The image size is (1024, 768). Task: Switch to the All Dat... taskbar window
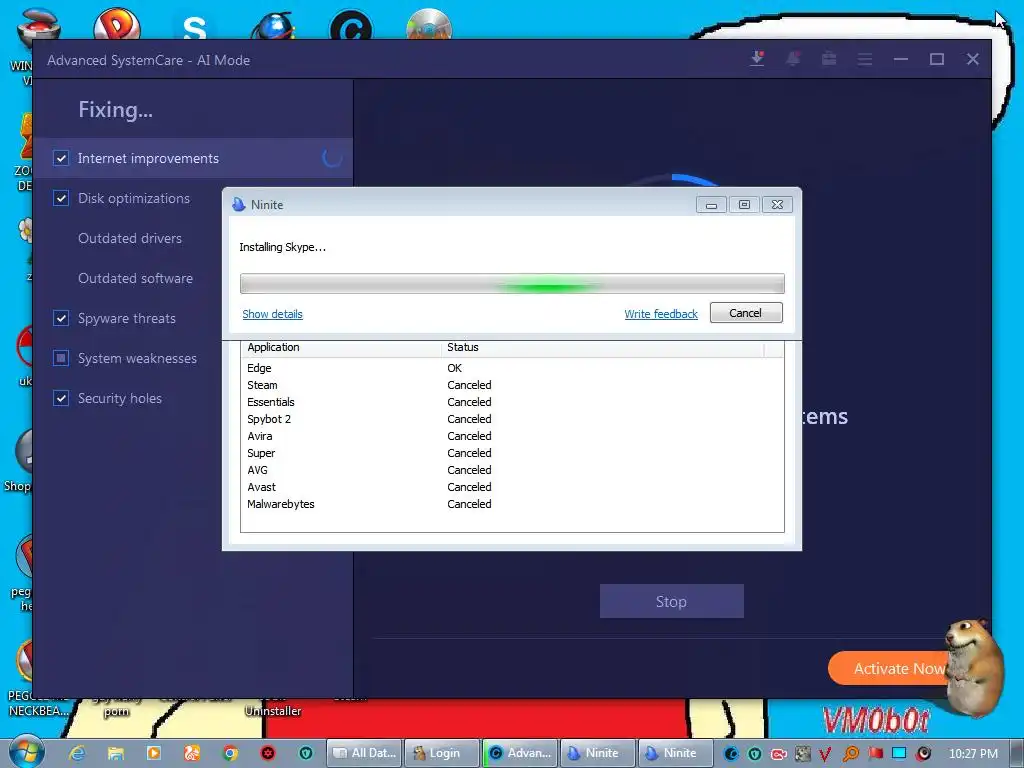(364, 753)
